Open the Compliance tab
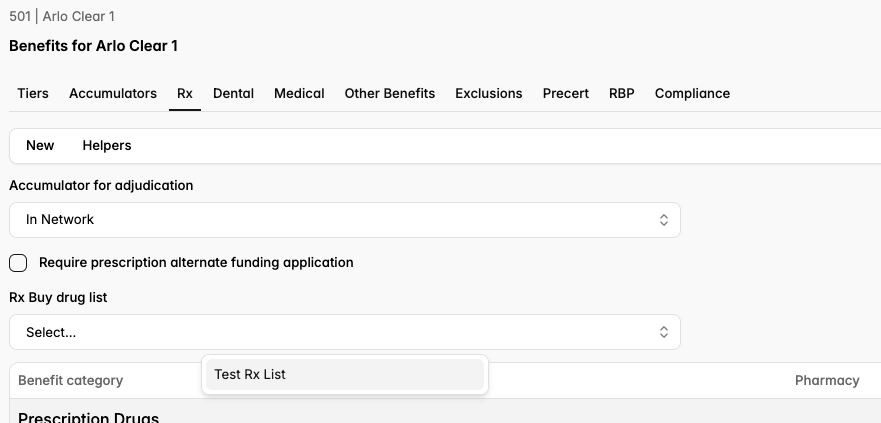 point(692,93)
